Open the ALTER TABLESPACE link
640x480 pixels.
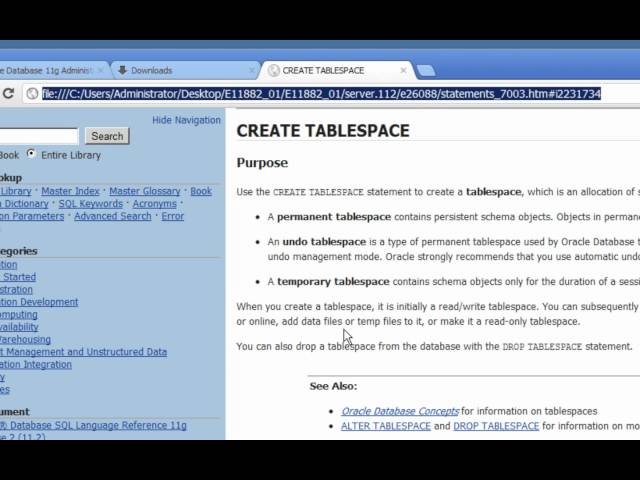(x=386, y=426)
